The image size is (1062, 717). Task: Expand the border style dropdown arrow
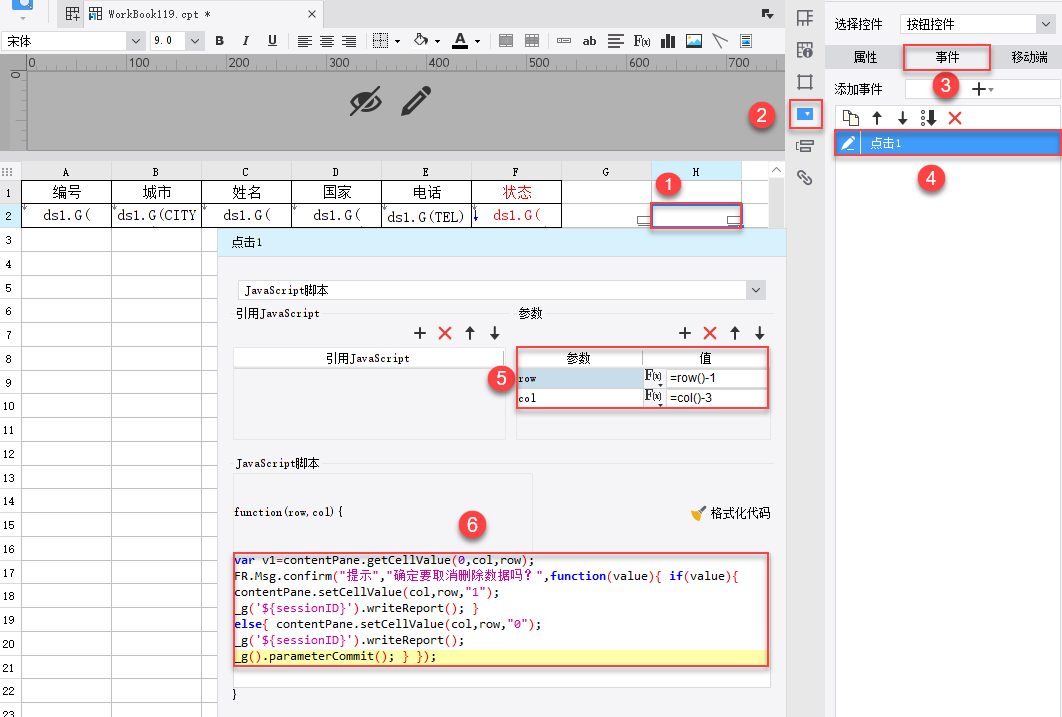click(x=398, y=42)
